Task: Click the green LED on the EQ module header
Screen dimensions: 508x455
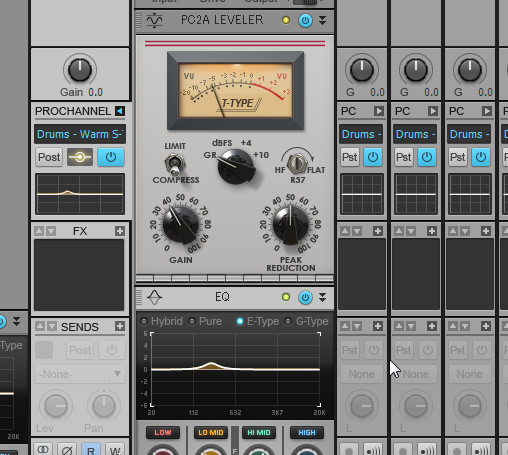Action: 286,297
